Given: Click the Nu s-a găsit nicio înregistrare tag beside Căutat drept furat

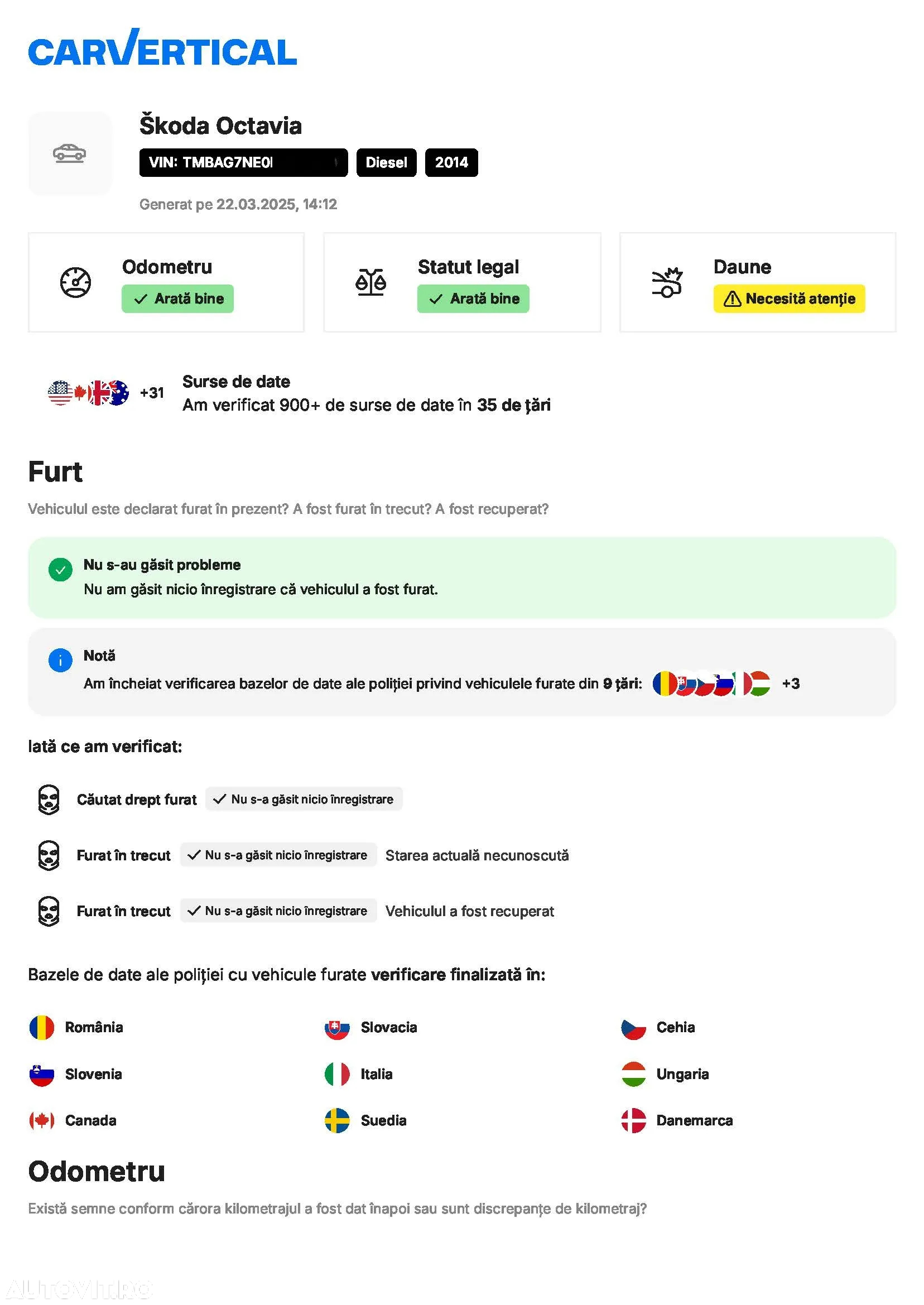Looking at the screenshot, I should coord(304,800).
